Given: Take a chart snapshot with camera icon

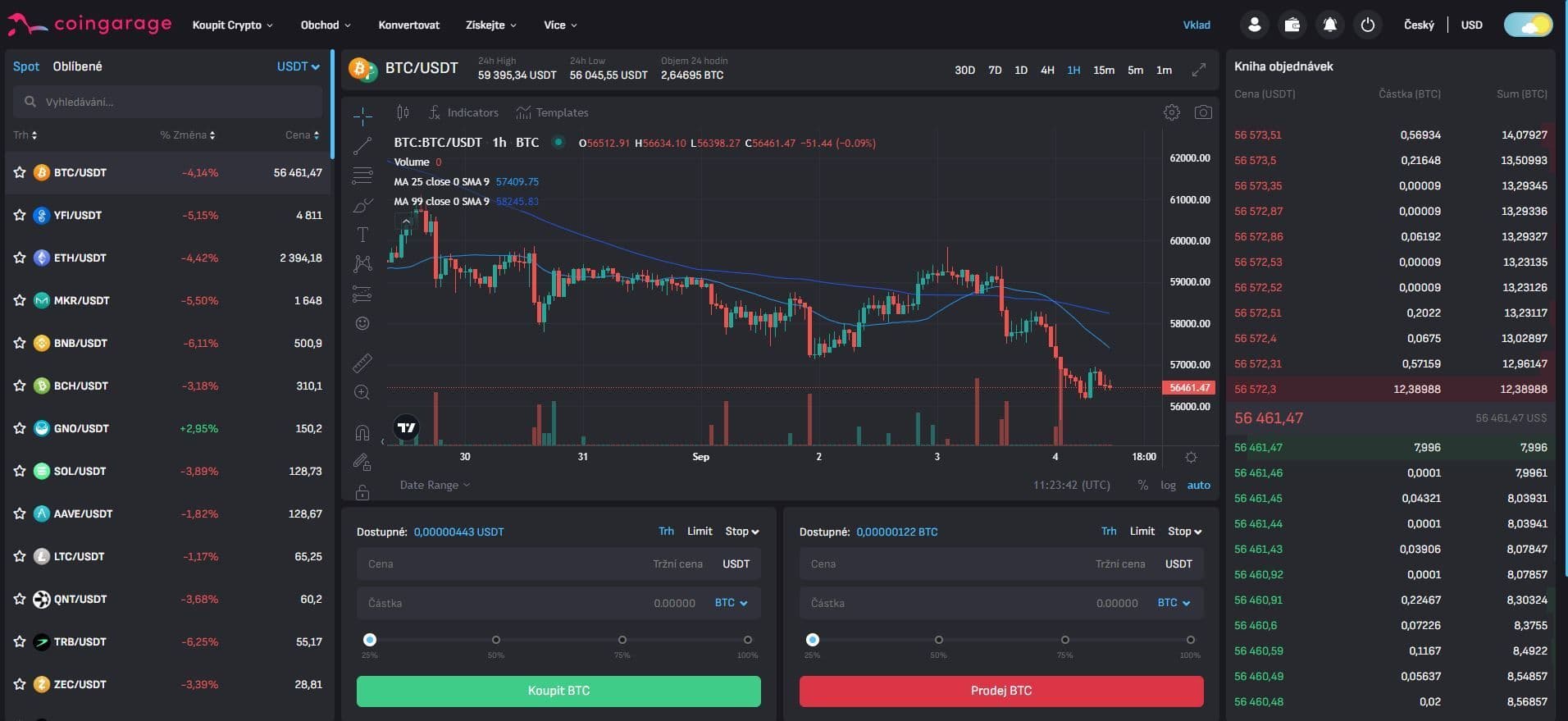Looking at the screenshot, I should click(1202, 112).
